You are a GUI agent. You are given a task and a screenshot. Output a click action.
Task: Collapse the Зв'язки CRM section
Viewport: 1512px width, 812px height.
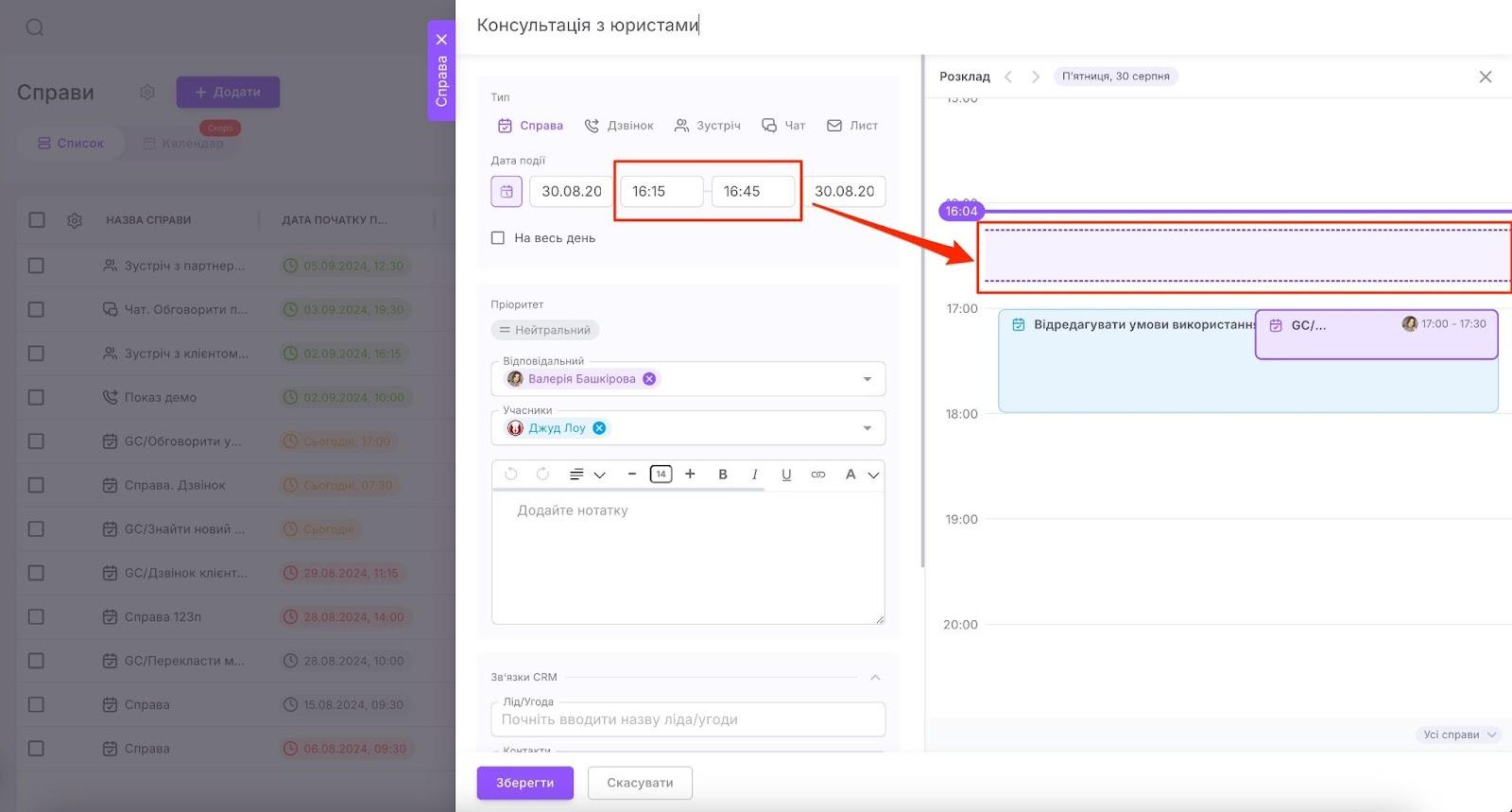click(875, 677)
